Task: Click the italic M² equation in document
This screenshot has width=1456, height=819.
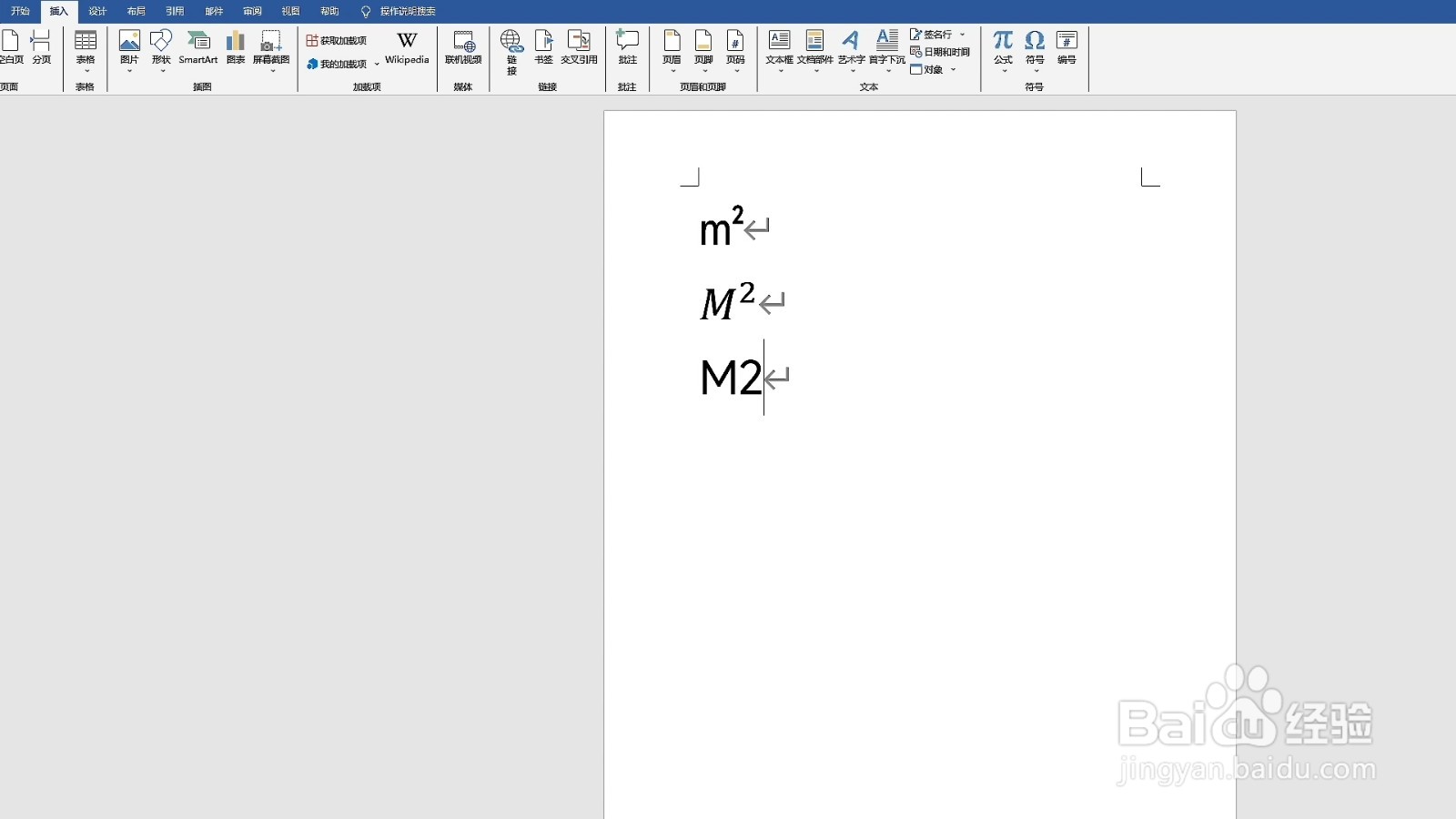Action: pyautogui.click(x=728, y=302)
